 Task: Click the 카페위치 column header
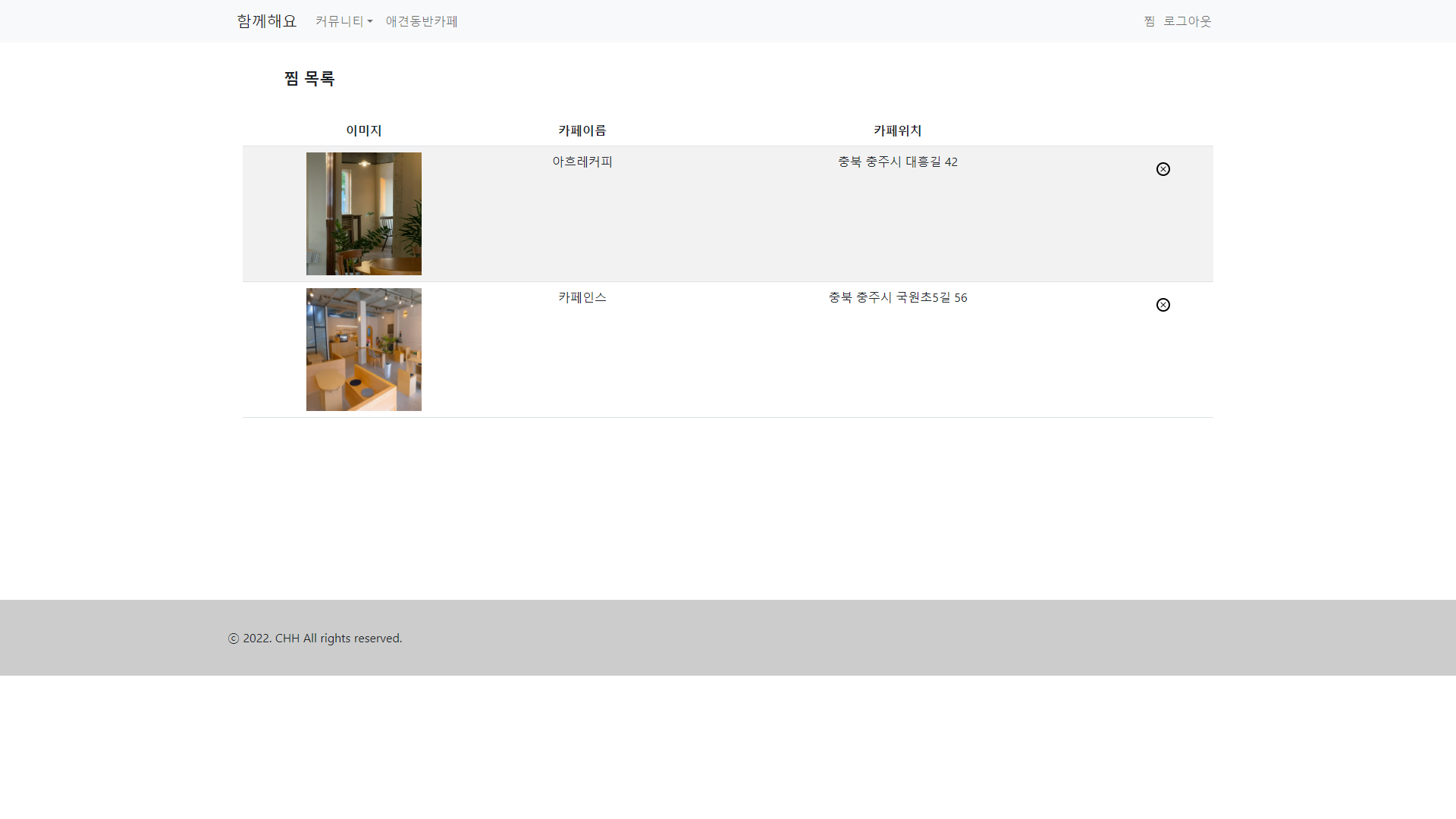(897, 130)
